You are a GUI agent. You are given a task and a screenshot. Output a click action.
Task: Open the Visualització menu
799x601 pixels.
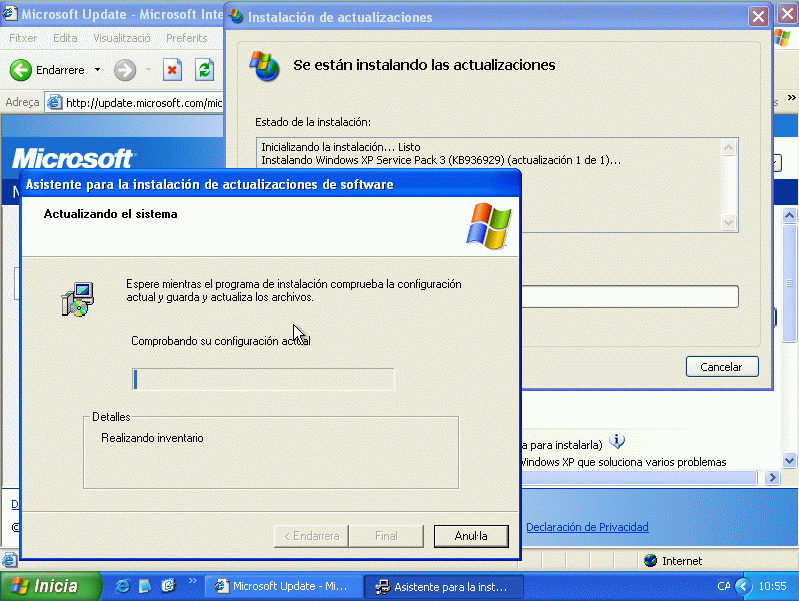(x=121, y=38)
